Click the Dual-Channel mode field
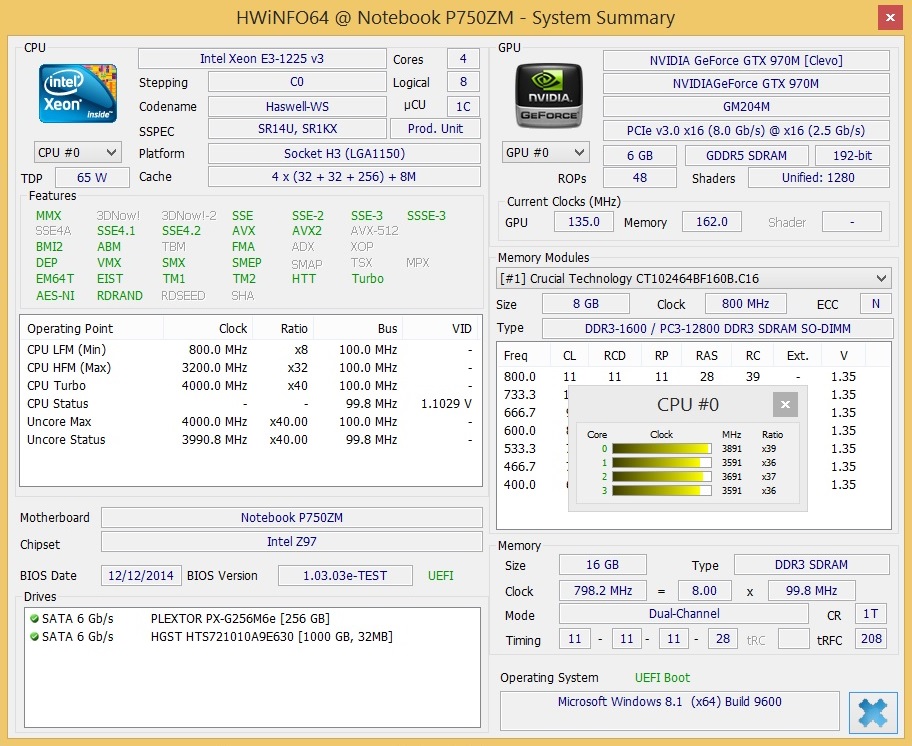 click(684, 613)
